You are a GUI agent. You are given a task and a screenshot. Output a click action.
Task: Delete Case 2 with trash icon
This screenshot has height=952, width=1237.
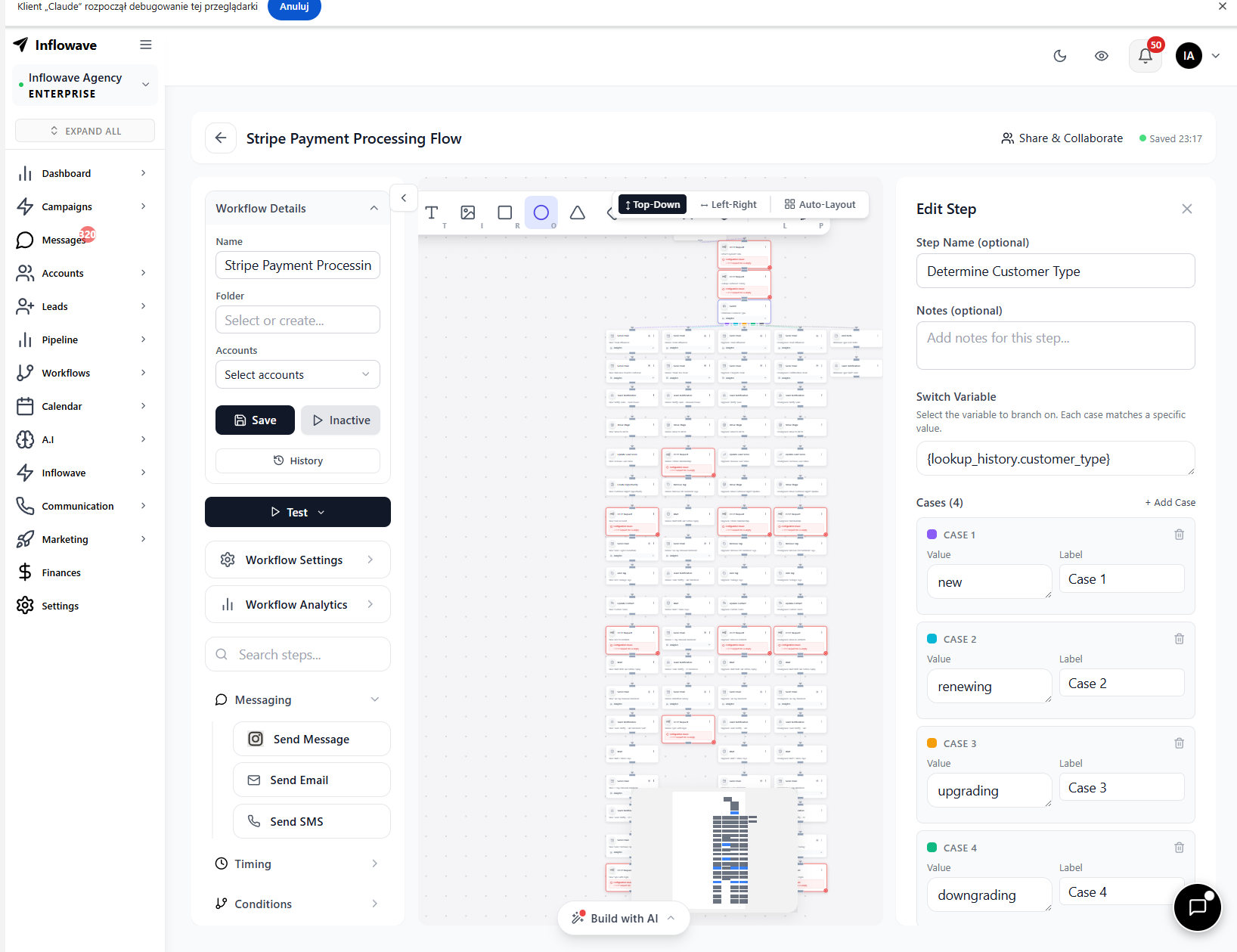(x=1179, y=639)
